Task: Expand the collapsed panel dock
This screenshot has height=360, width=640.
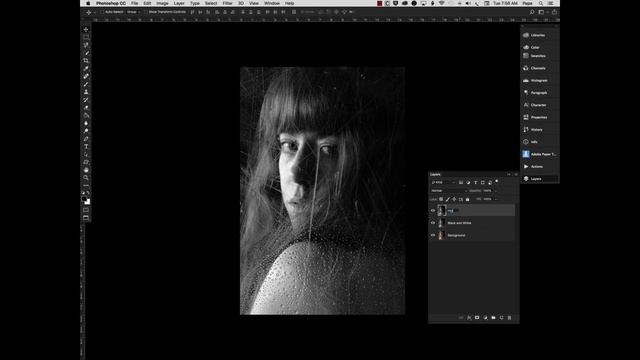Action: point(556,26)
